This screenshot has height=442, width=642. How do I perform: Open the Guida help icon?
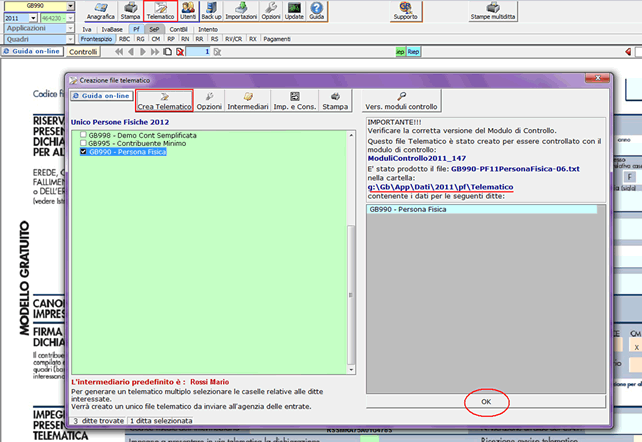pos(316,11)
